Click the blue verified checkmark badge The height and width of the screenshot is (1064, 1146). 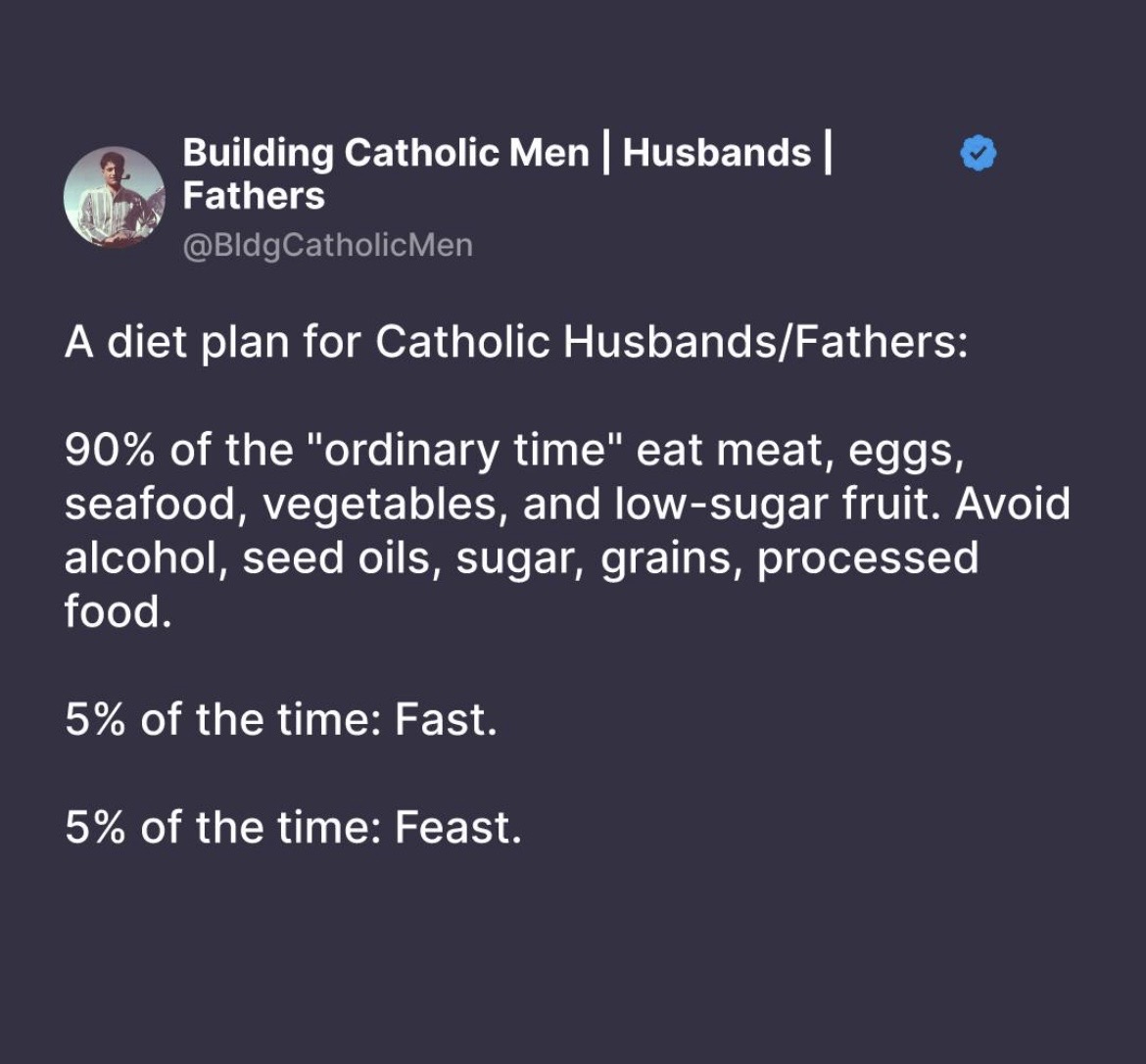(x=977, y=154)
